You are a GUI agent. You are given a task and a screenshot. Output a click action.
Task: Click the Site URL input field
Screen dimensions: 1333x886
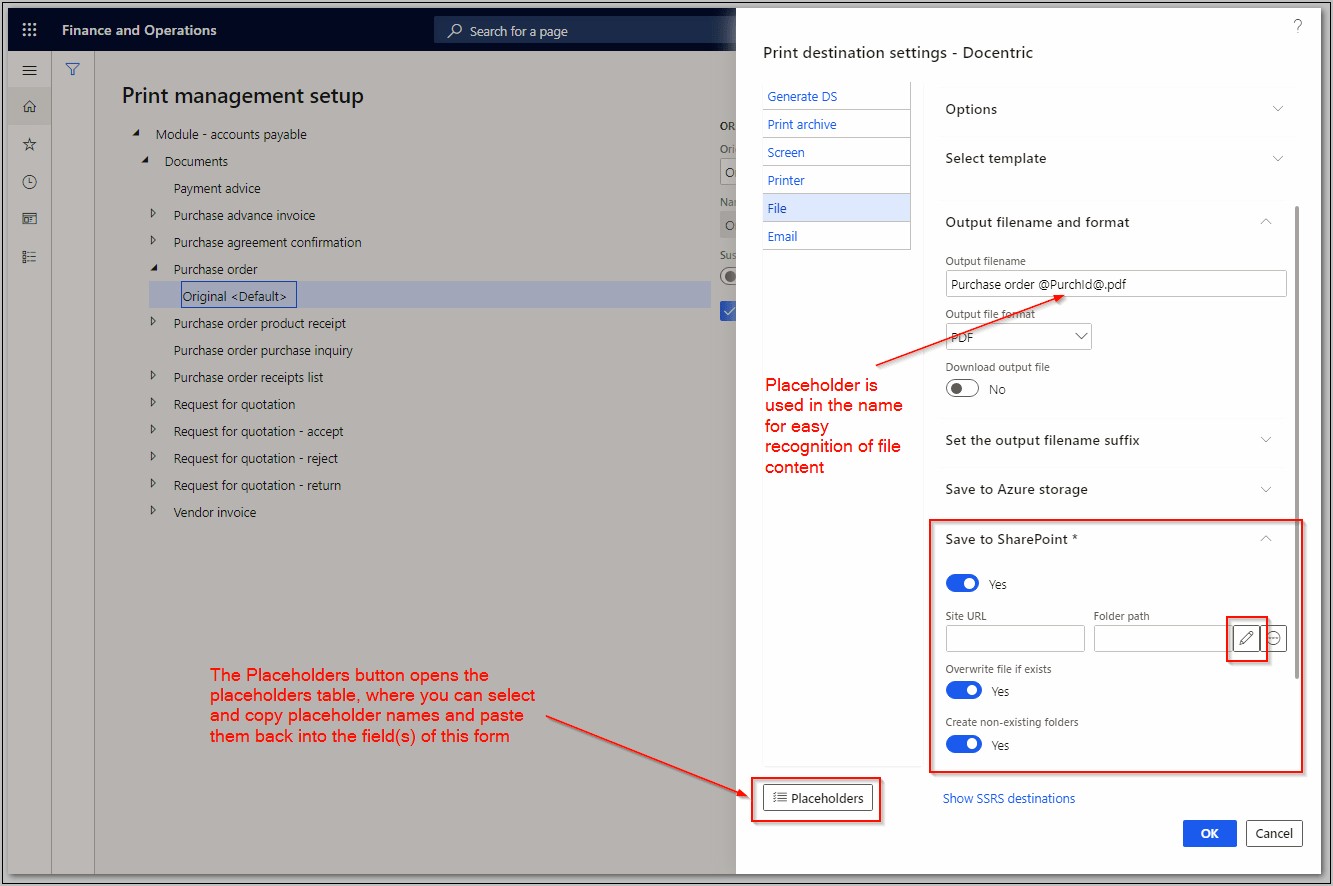1015,638
